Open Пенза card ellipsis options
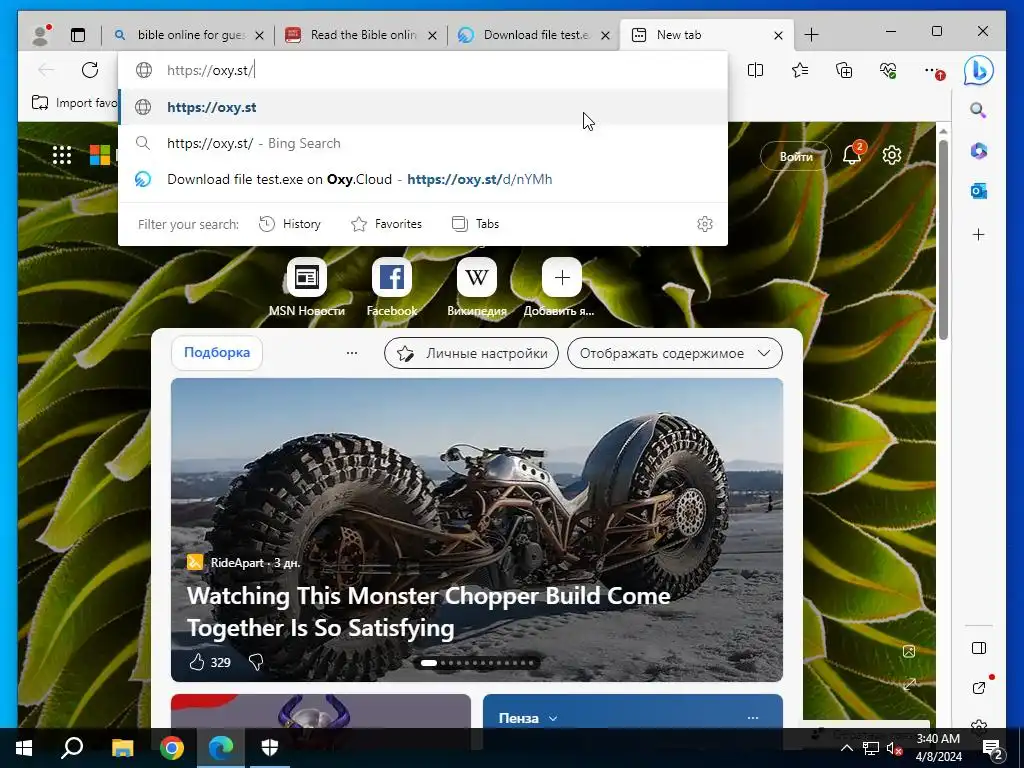 (x=753, y=718)
